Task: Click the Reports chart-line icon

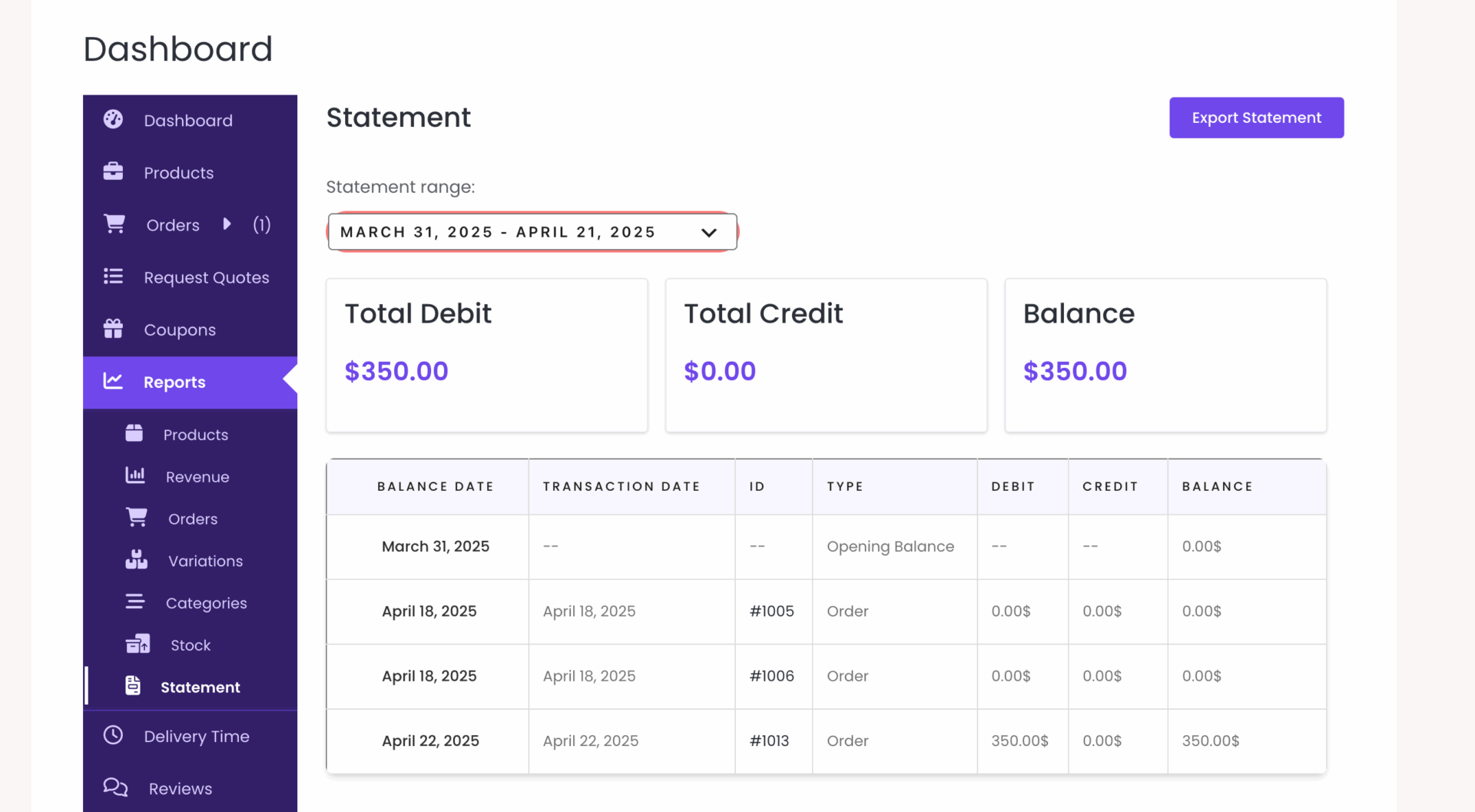Action: (113, 381)
